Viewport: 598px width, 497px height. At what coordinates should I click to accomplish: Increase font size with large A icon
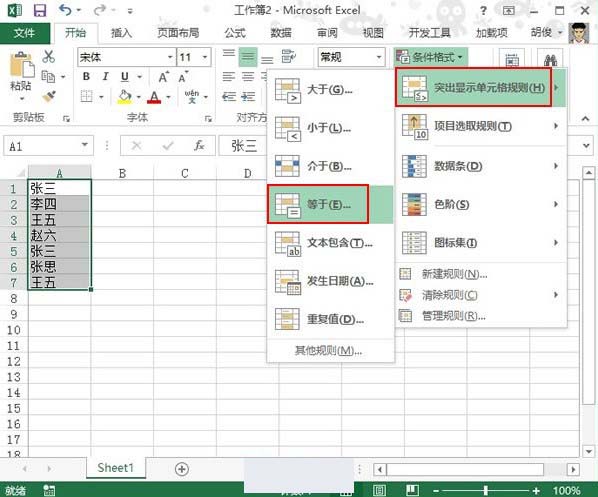pos(164,77)
